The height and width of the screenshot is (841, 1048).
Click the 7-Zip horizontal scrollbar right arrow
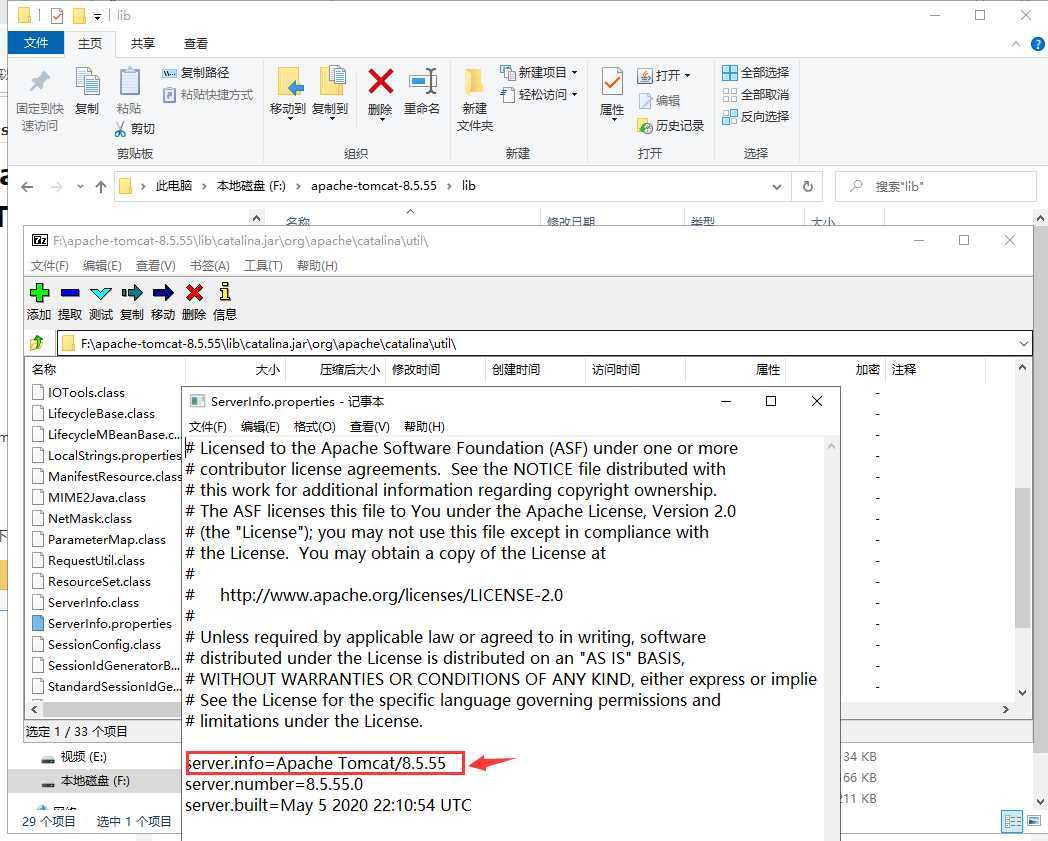[x=1006, y=709]
